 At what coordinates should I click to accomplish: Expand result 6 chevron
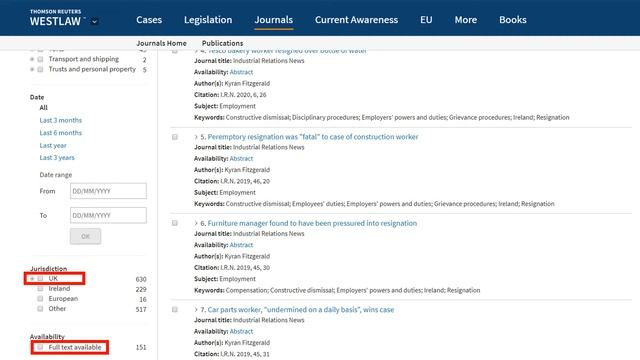point(196,223)
